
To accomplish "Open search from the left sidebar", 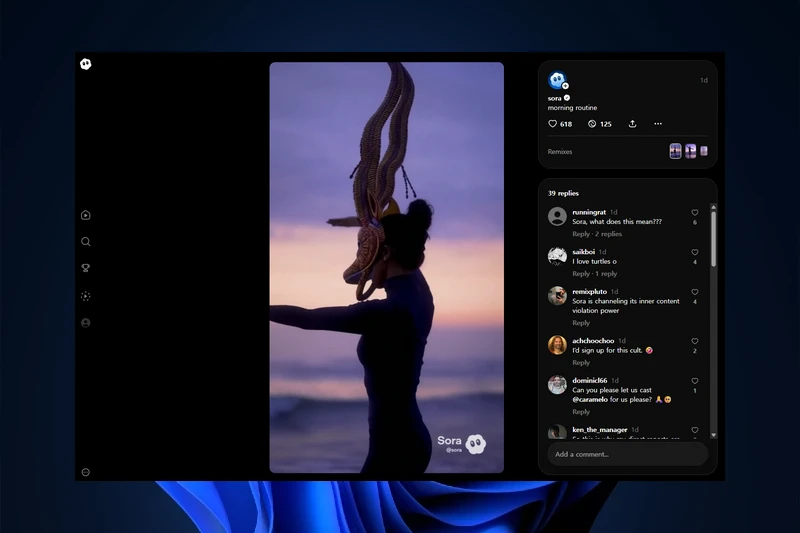I will coord(86,242).
